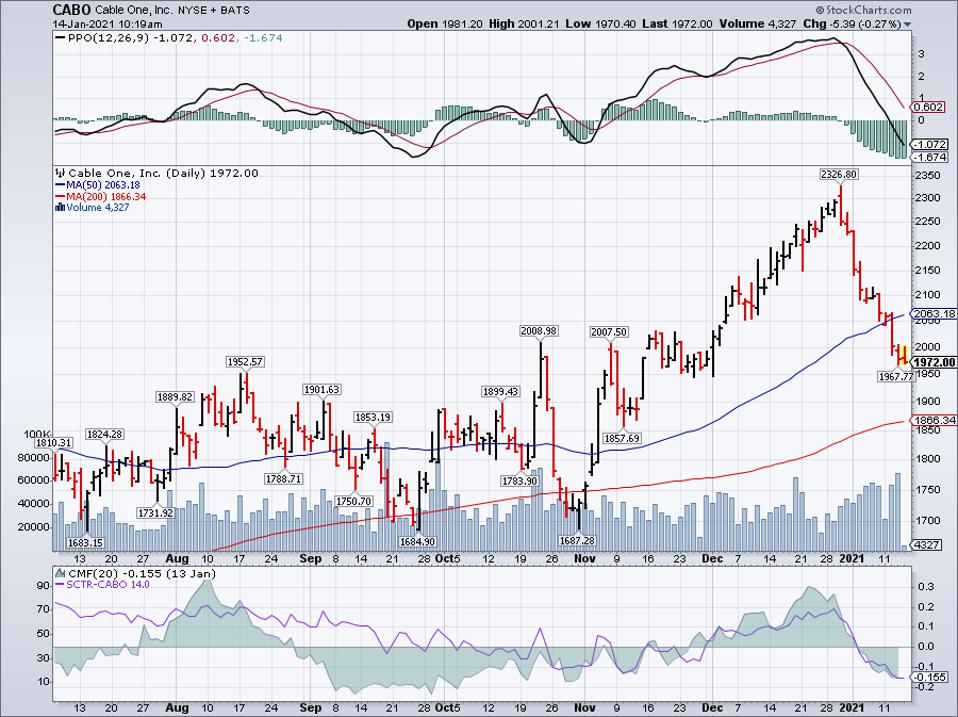Click the 1889.82 price label
Image resolution: width=958 pixels, height=717 pixels.
point(175,397)
